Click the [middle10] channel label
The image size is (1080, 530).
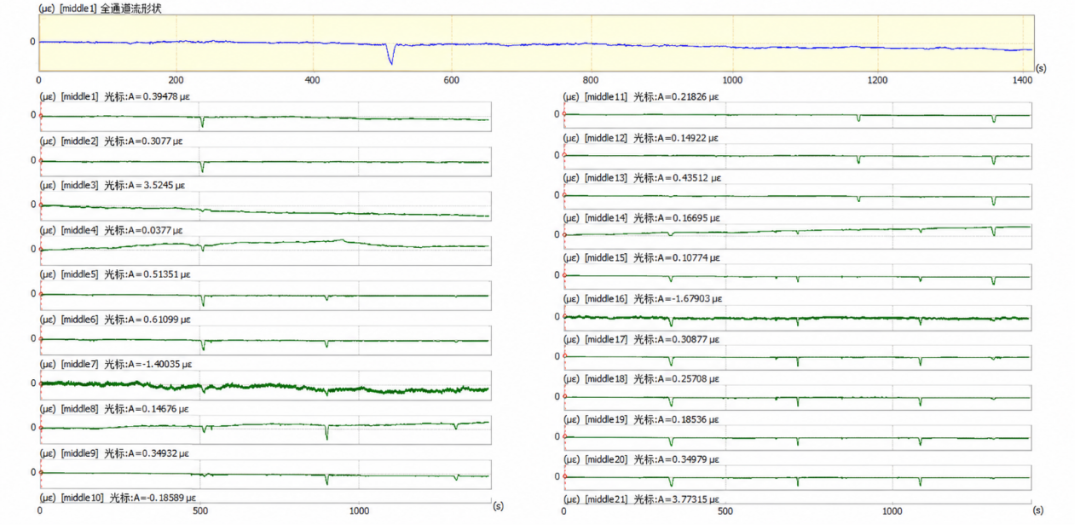tap(82, 497)
